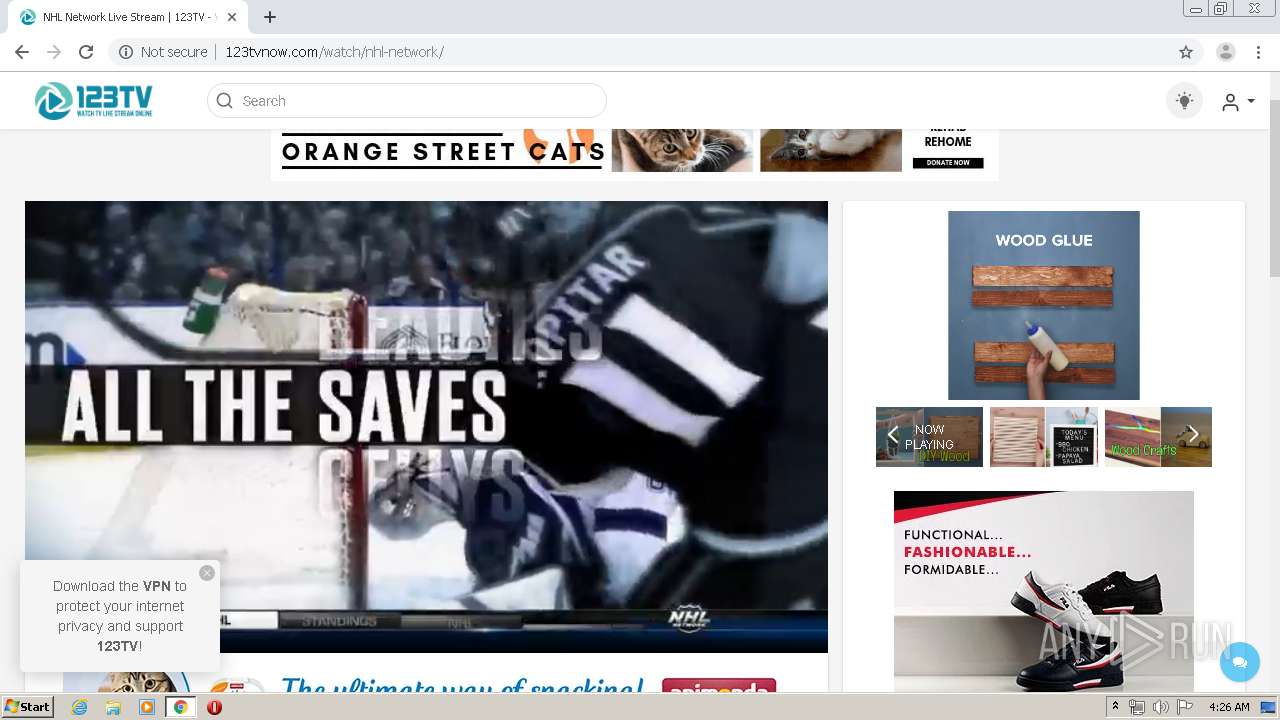Open the animonda snacking ad below the video
1280x720 pixels.
(426, 682)
